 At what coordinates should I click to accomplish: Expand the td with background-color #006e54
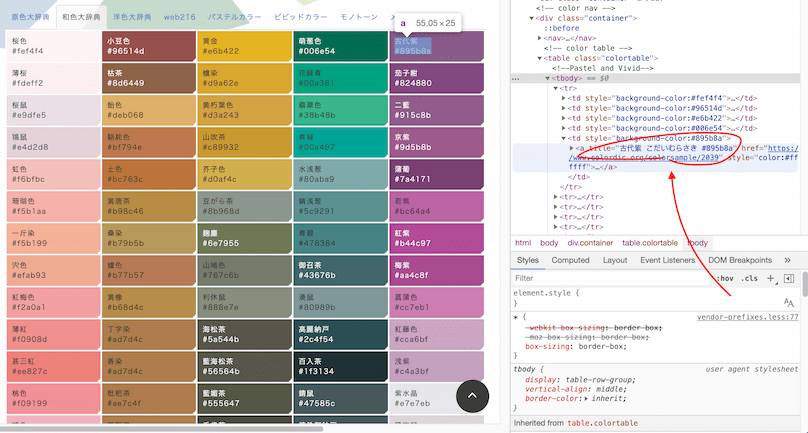pyautogui.click(x=564, y=128)
